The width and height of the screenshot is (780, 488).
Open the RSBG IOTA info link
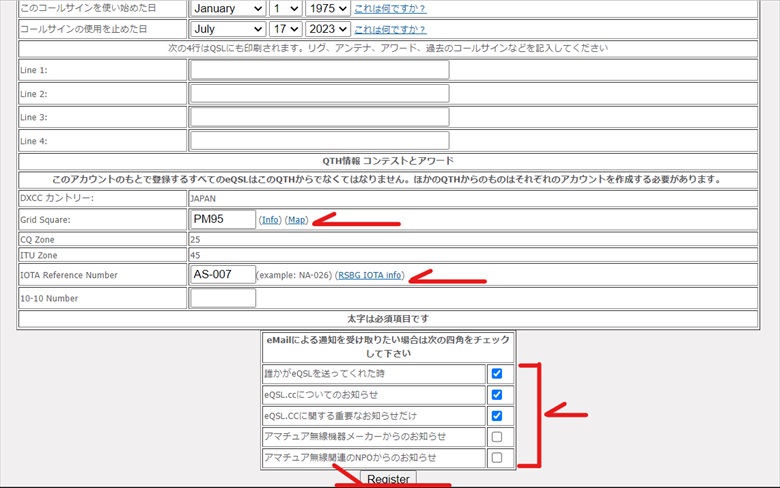click(370, 275)
